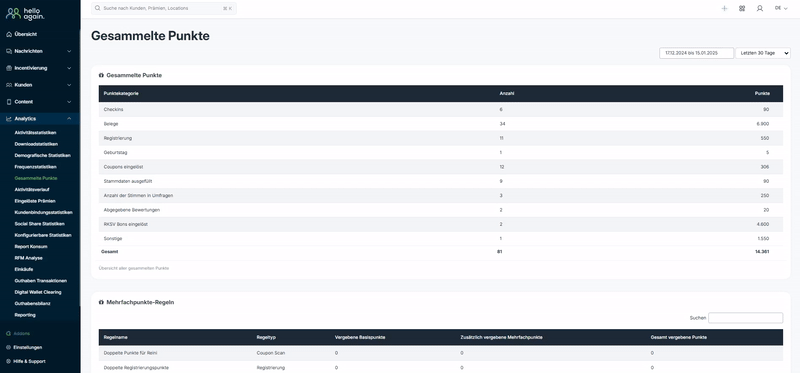Click the Doppelte Punkte für Reini row

pyautogui.click(x=441, y=353)
